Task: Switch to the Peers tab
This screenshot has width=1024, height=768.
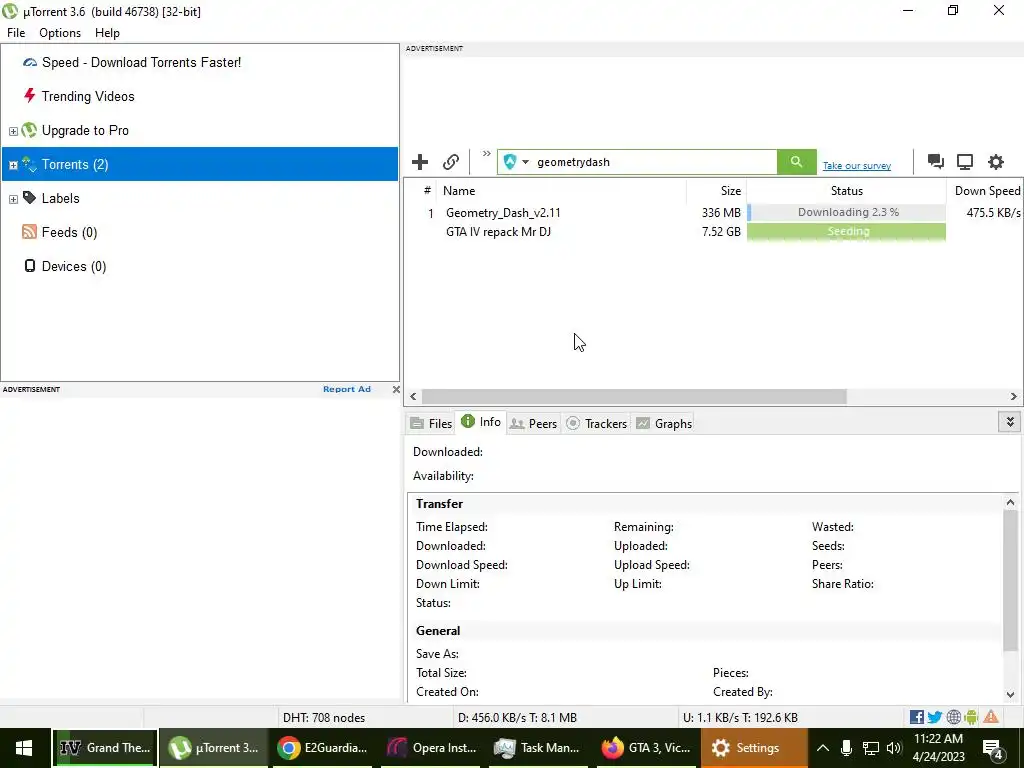Action: click(534, 423)
